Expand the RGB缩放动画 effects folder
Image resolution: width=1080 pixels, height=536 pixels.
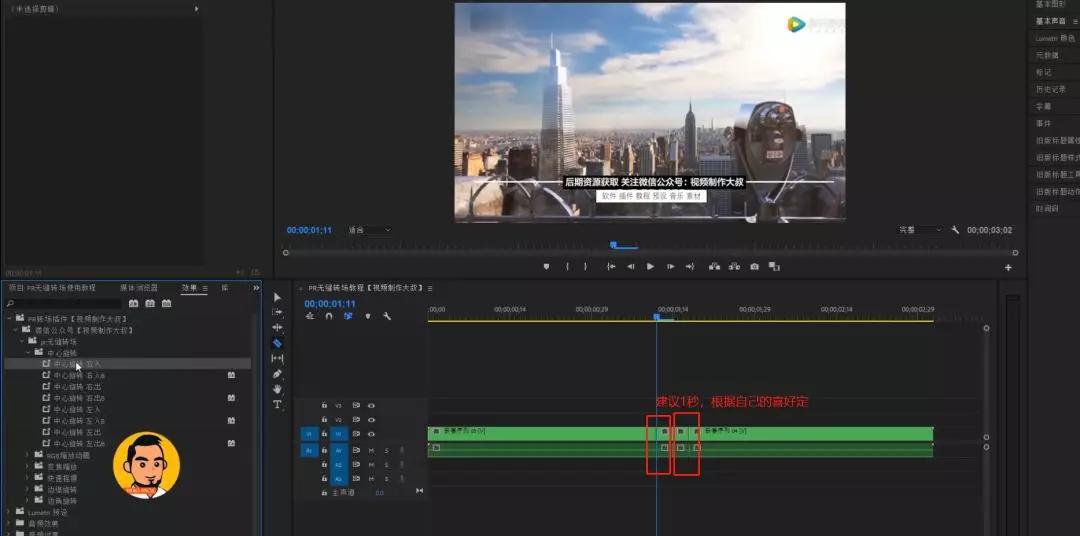pyautogui.click(x=28, y=455)
